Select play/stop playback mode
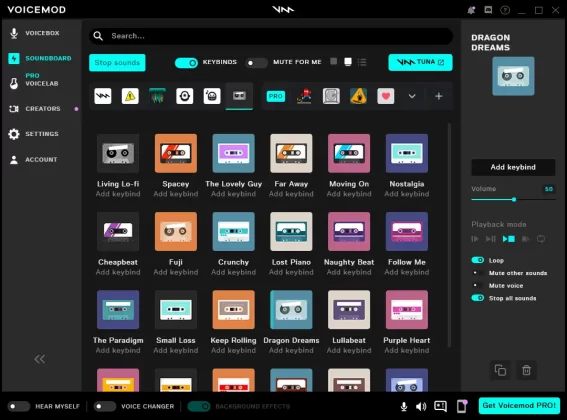The image size is (567, 420). pyautogui.click(x=508, y=239)
